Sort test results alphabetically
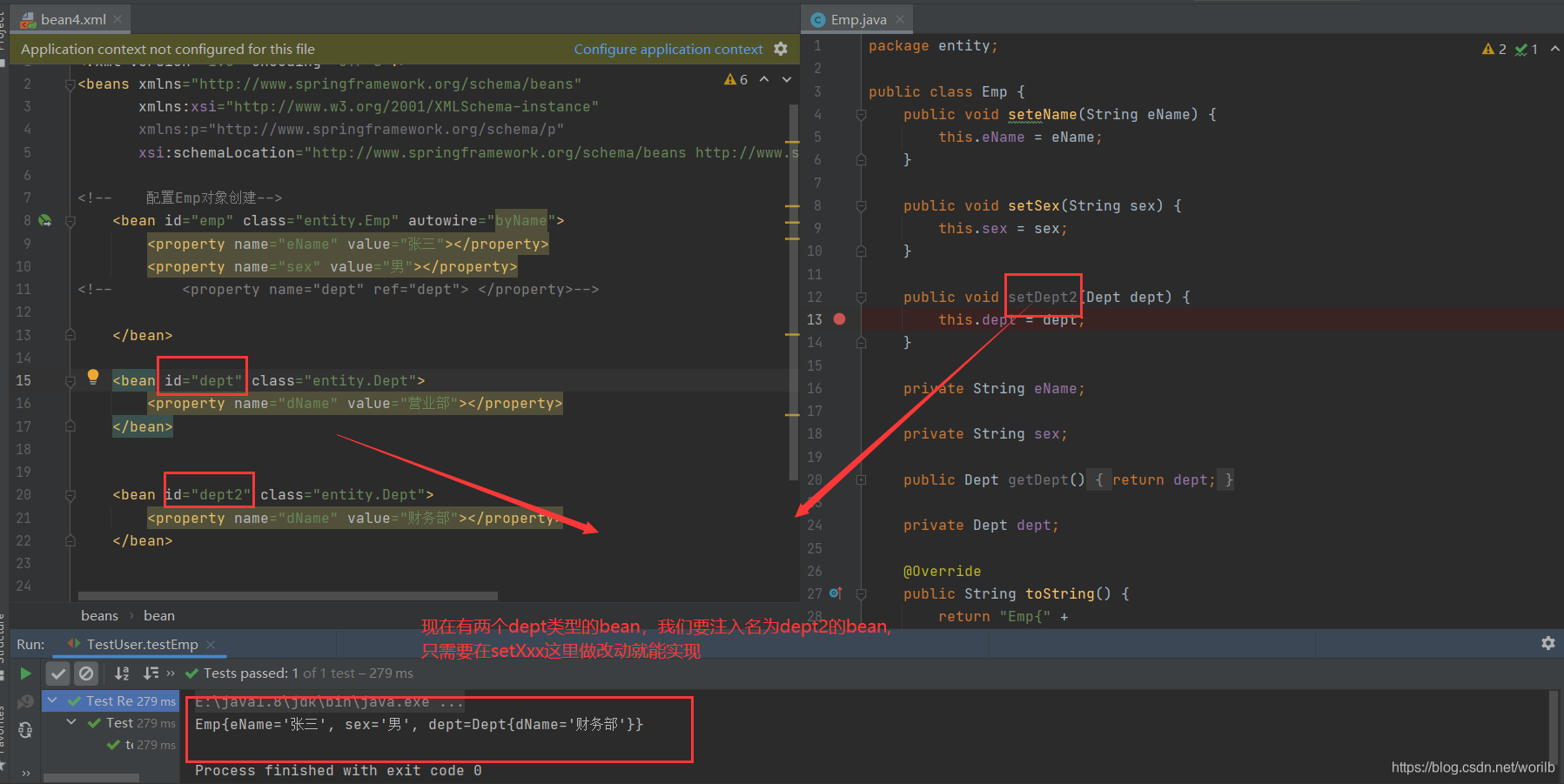The image size is (1564, 784). 122,673
